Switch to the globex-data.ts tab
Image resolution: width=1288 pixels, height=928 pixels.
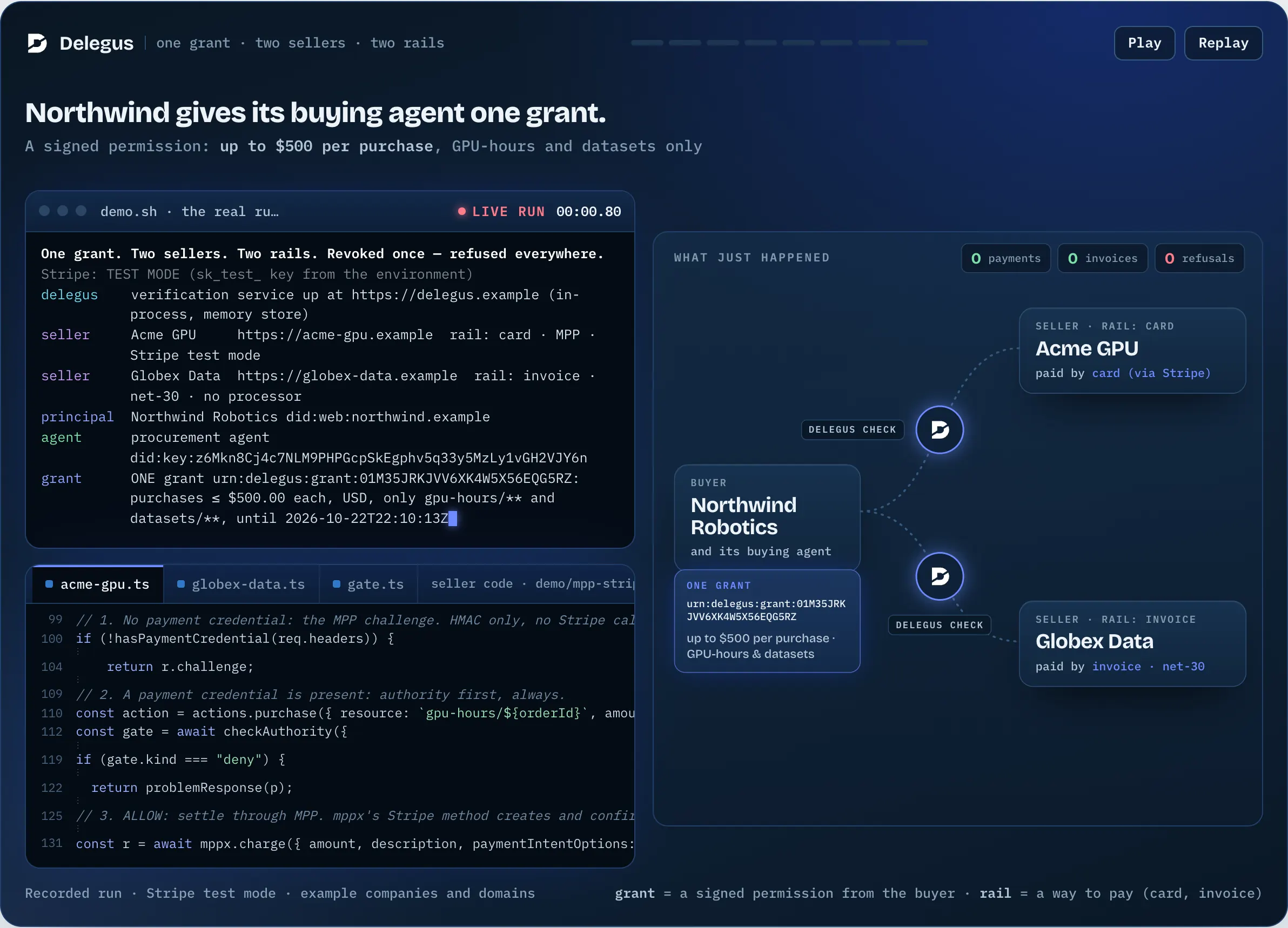coord(242,584)
